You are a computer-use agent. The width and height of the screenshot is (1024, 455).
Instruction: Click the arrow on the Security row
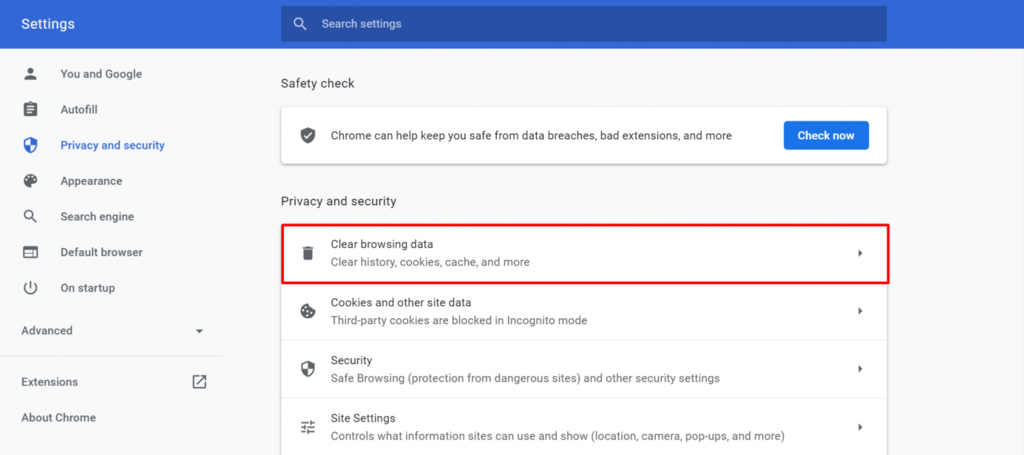(860, 369)
